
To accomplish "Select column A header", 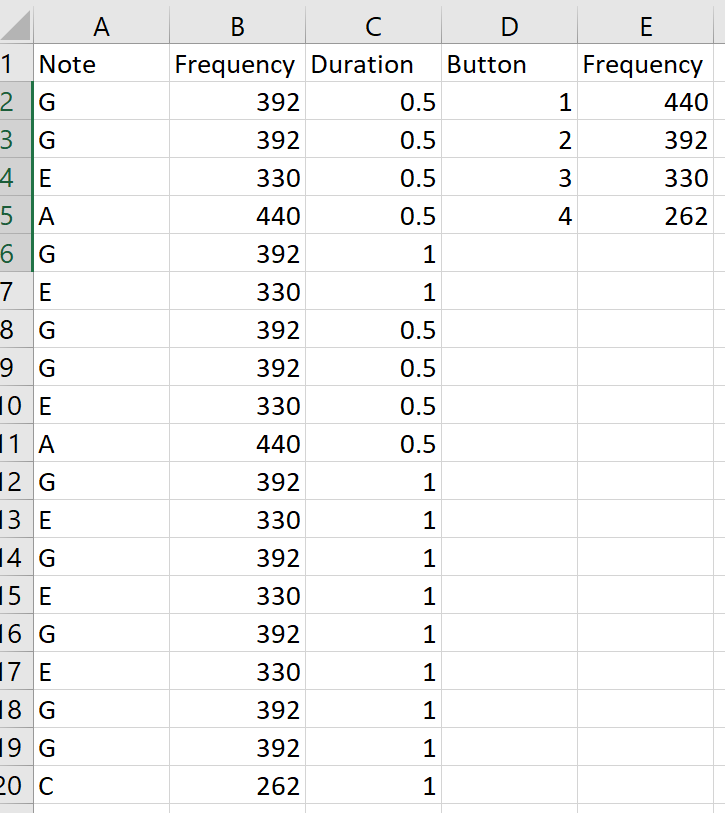I will point(101,26).
